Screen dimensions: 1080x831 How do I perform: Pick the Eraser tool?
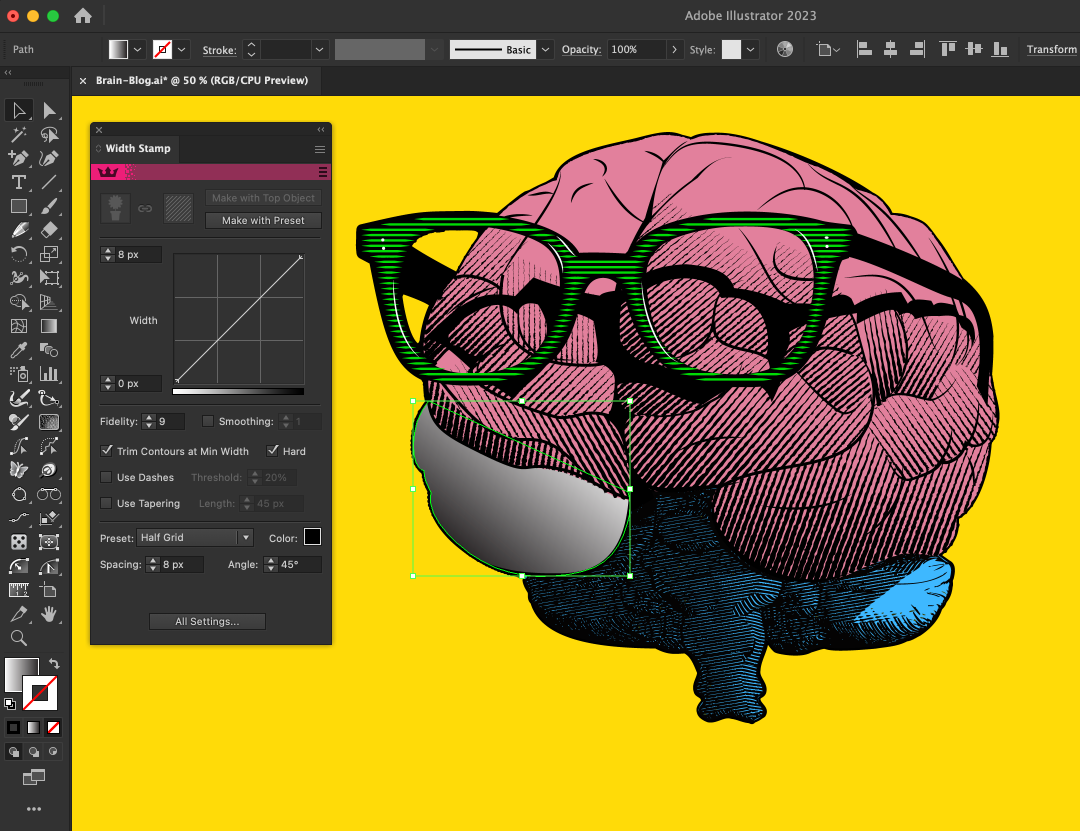pyautogui.click(x=49, y=230)
